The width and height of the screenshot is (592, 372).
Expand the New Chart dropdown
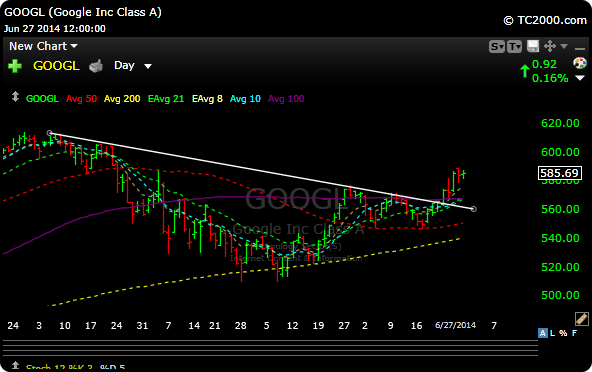tap(43, 46)
